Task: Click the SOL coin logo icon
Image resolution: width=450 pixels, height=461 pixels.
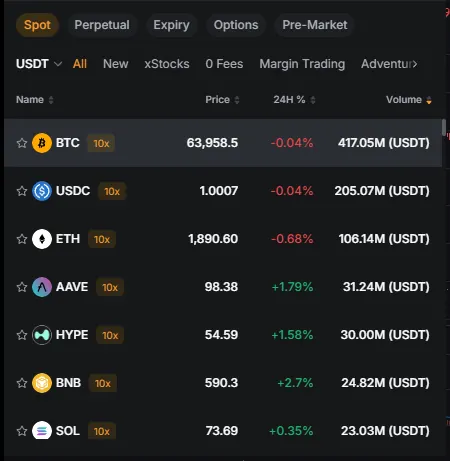Action: (x=42, y=431)
